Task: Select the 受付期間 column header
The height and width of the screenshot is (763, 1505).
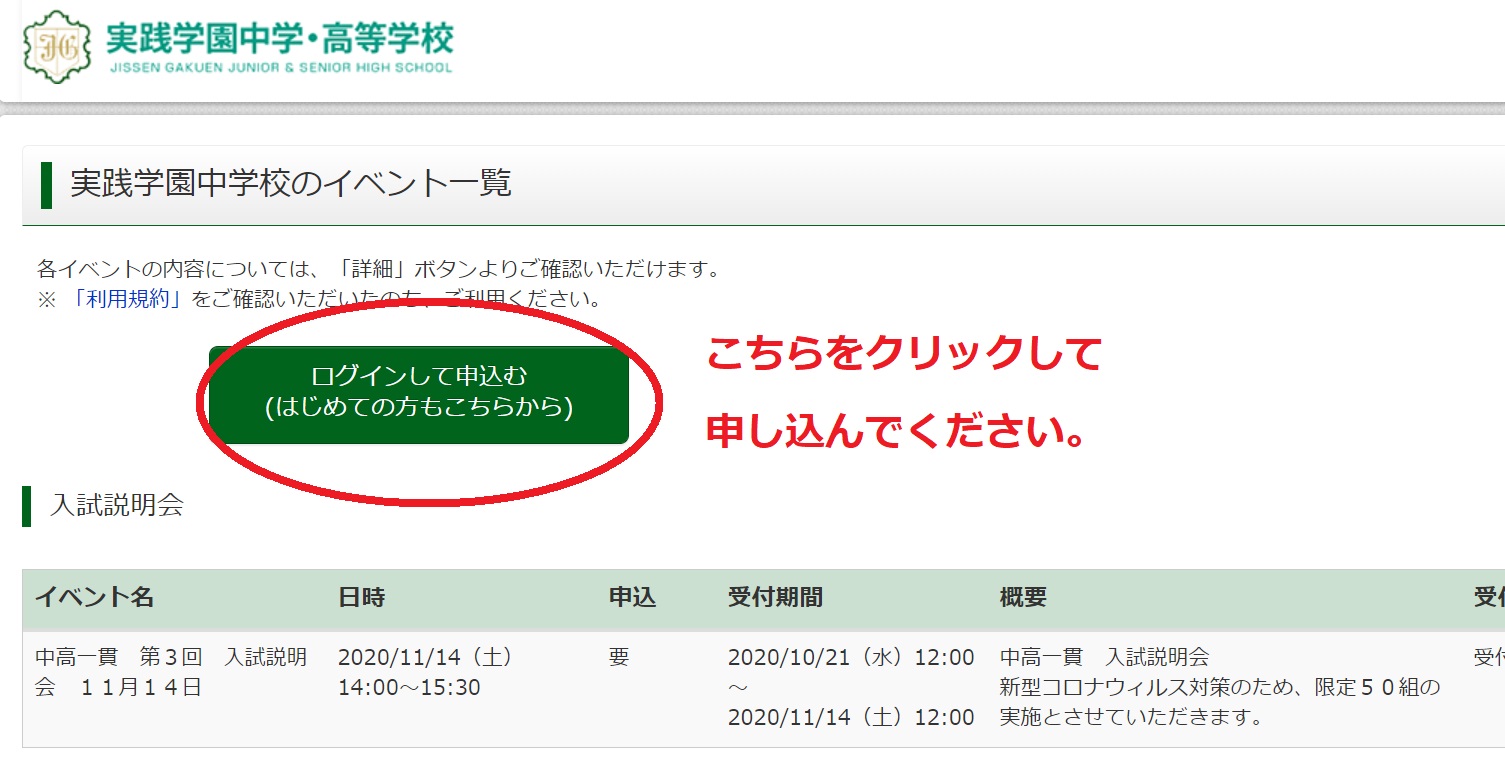Action: pyautogui.click(x=775, y=598)
